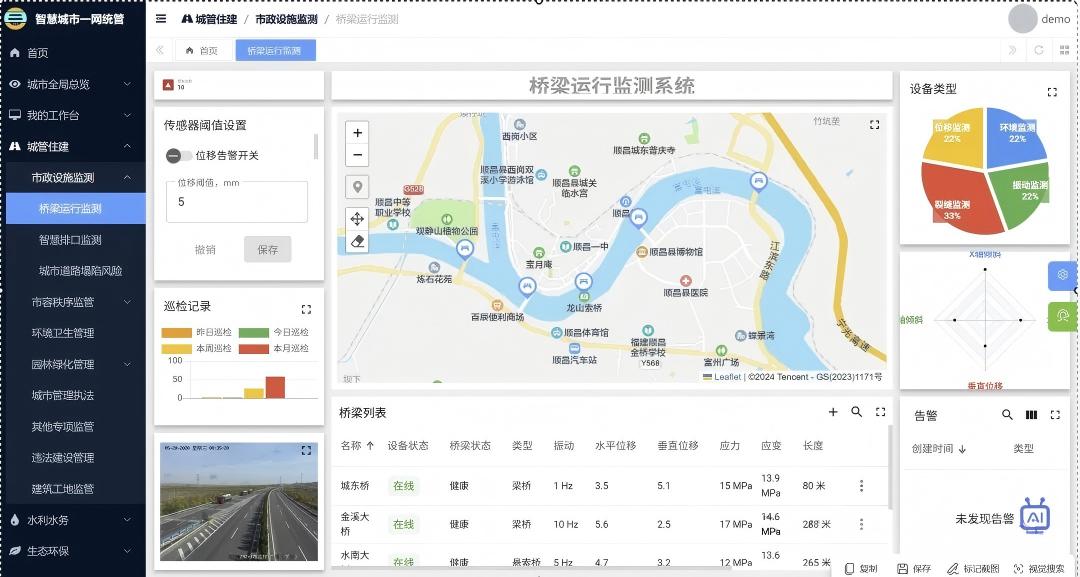The width and height of the screenshot is (1080, 577).
Task: Open 智慧排口监测 in the sidebar
Action: [70, 240]
